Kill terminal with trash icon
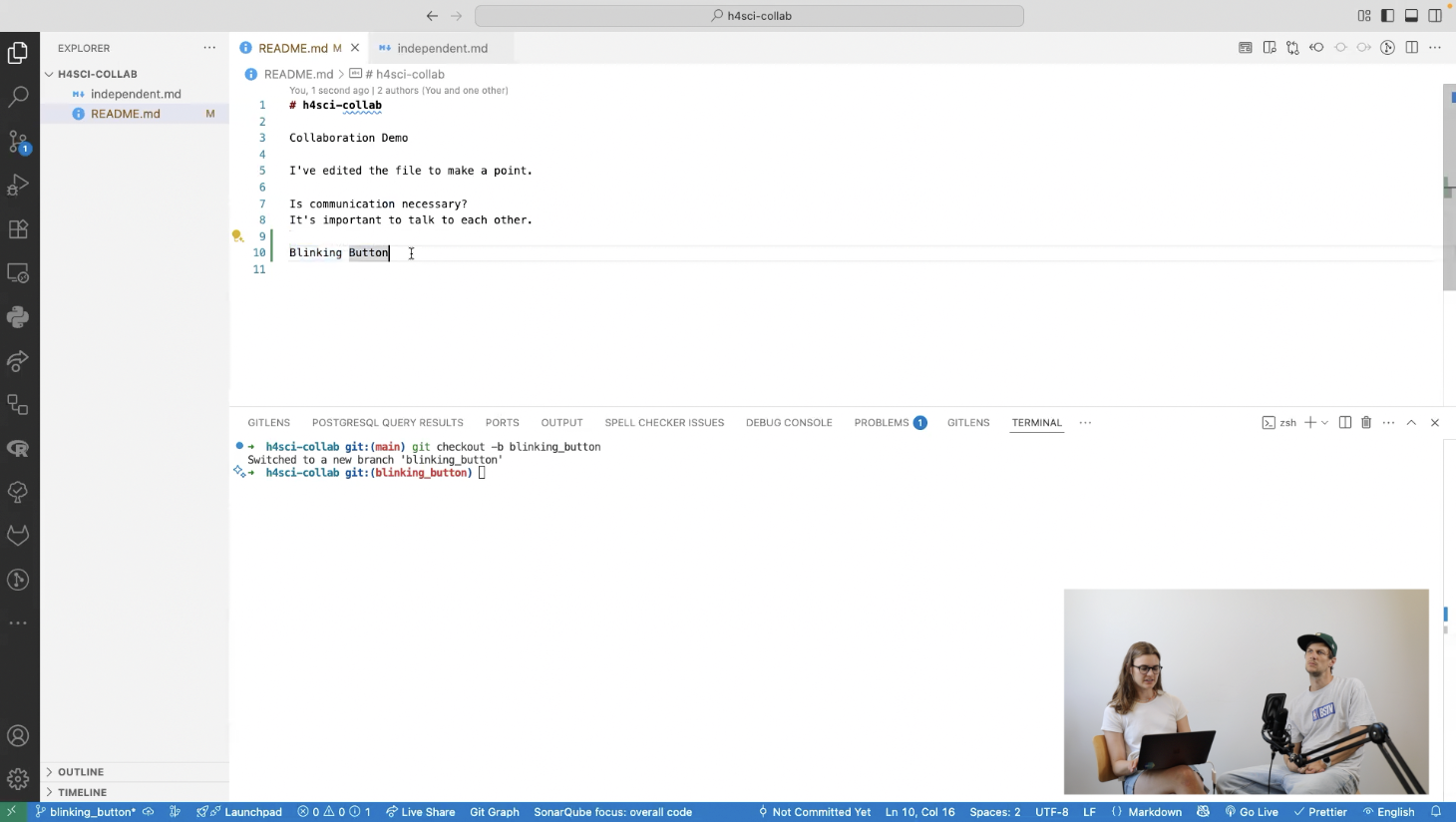1456x822 pixels. click(x=1366, y=423)
